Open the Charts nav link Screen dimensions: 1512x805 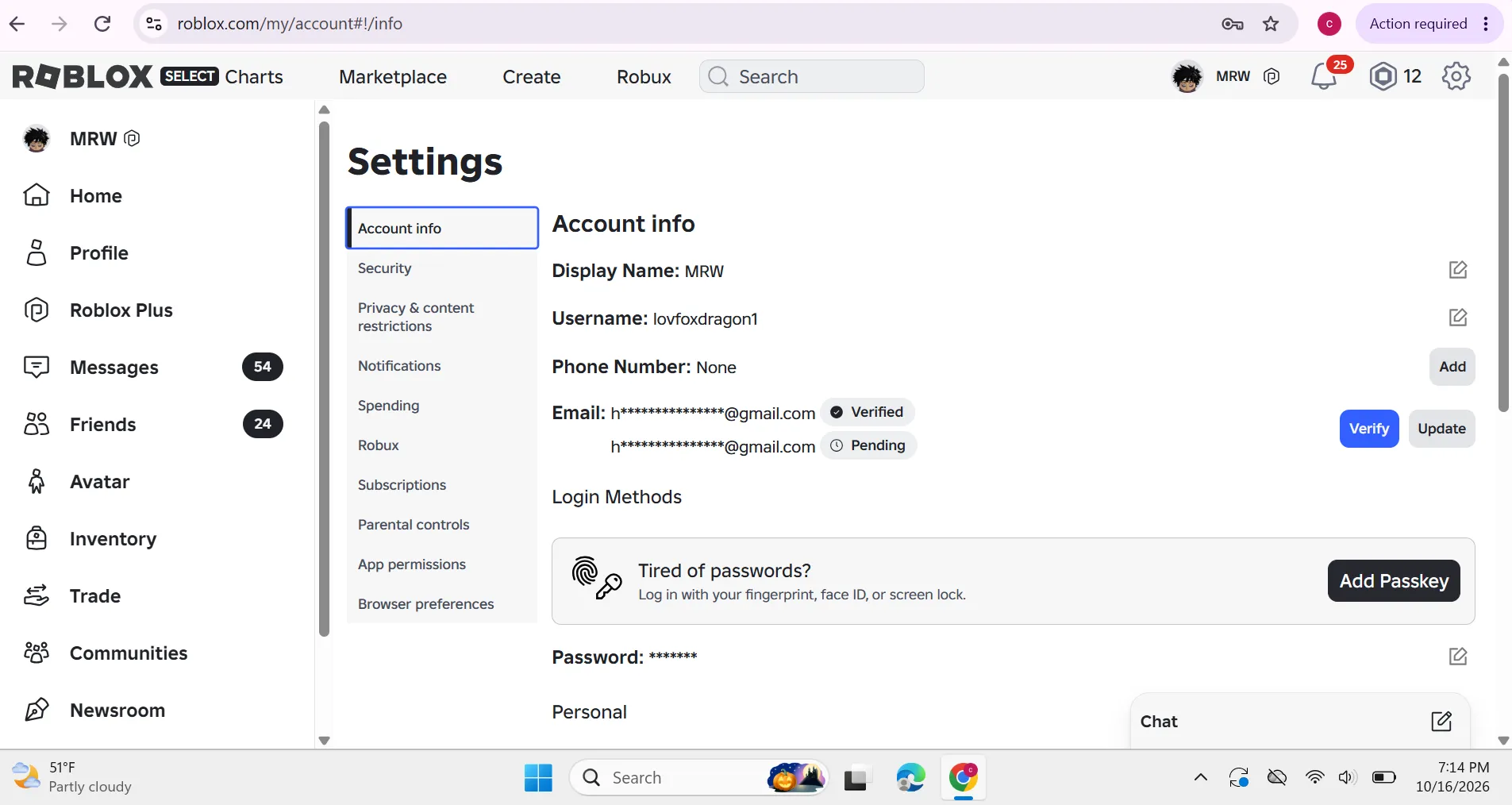pyautogui.click(x=254, y=77)
